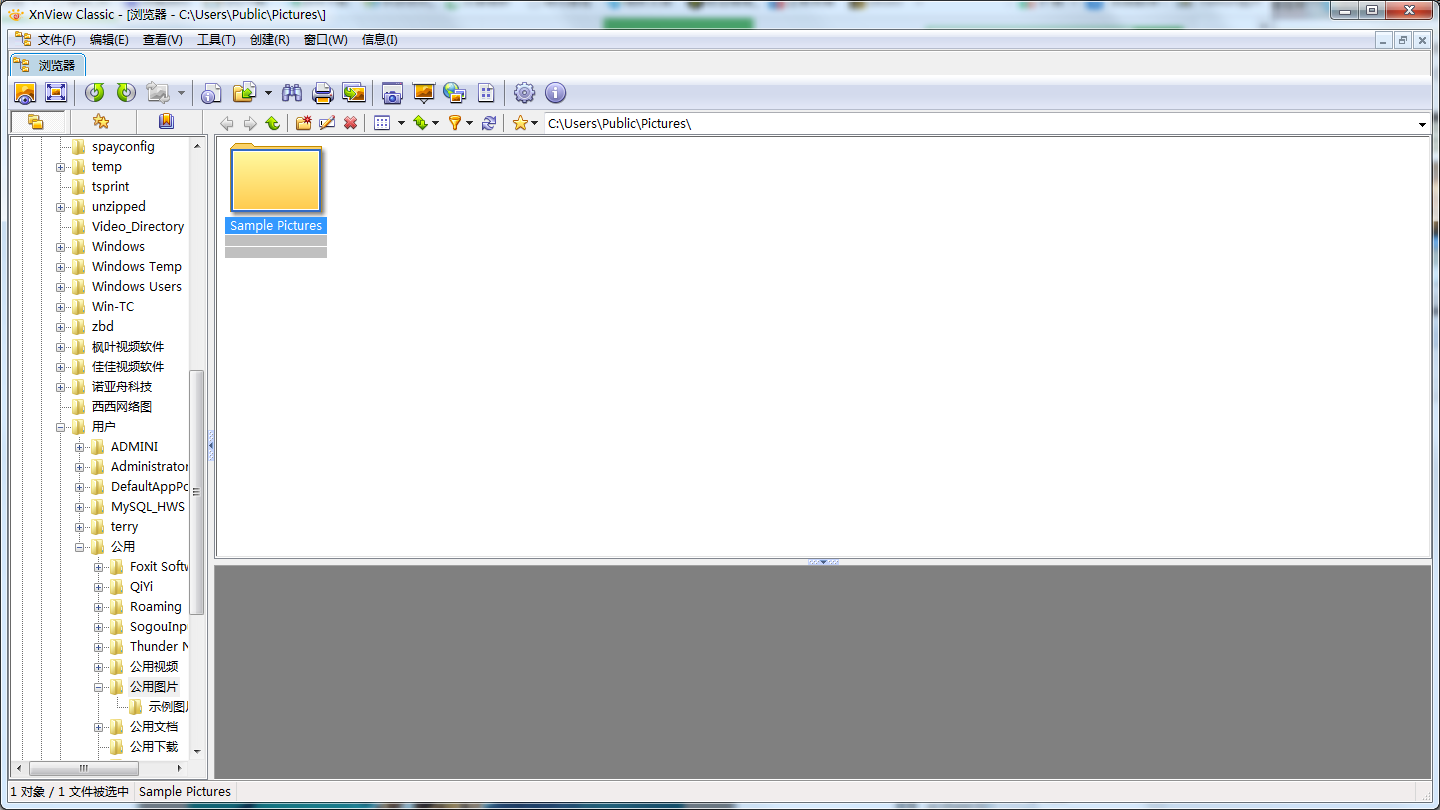Switch to the Favorites star tab

[100, 122]
